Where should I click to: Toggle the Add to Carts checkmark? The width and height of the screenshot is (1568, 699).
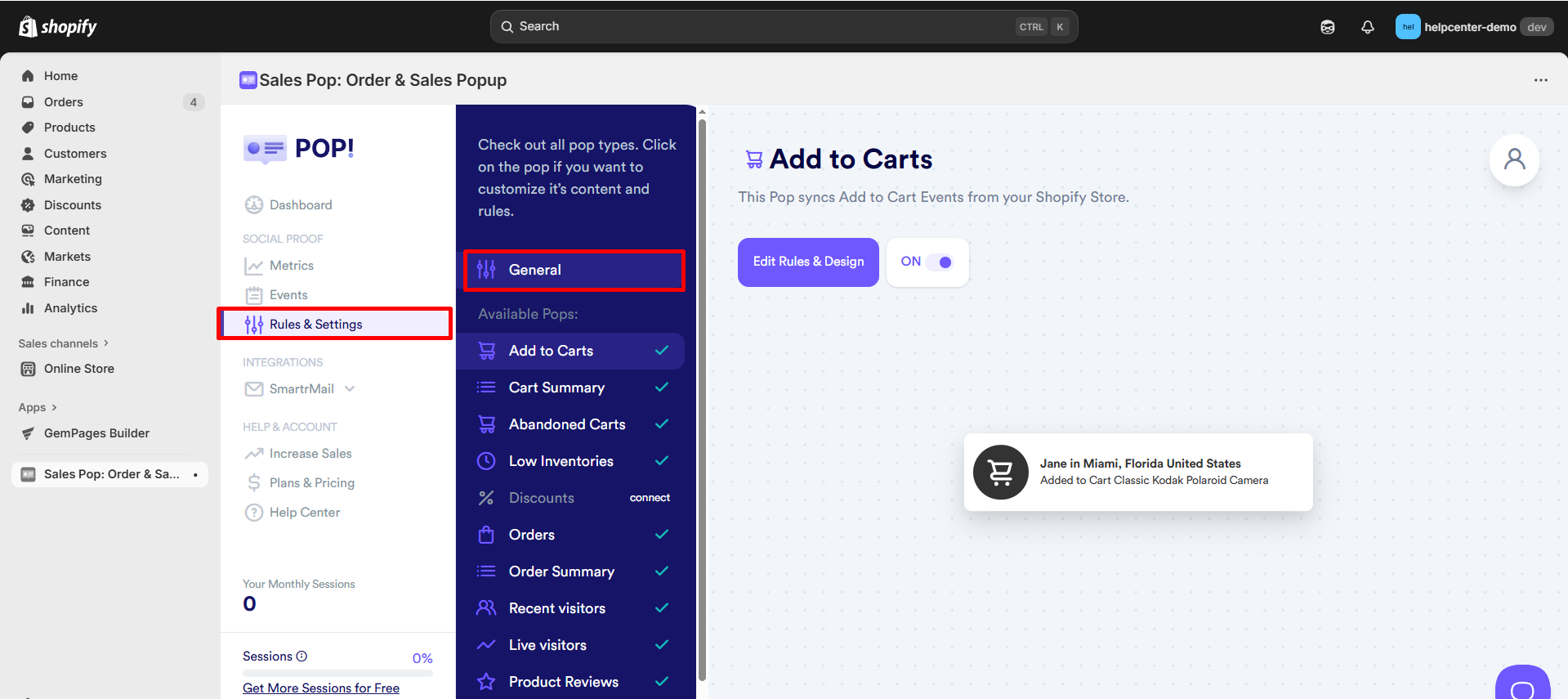[x=662, y=351]
